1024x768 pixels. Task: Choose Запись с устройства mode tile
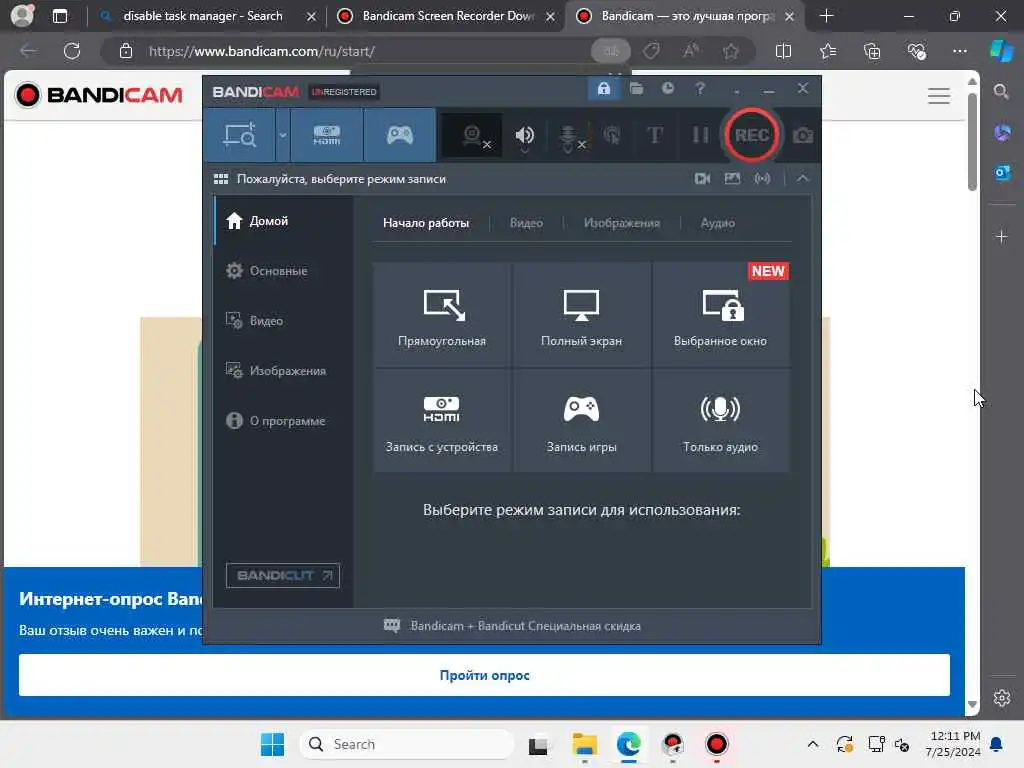coord(442,420)
